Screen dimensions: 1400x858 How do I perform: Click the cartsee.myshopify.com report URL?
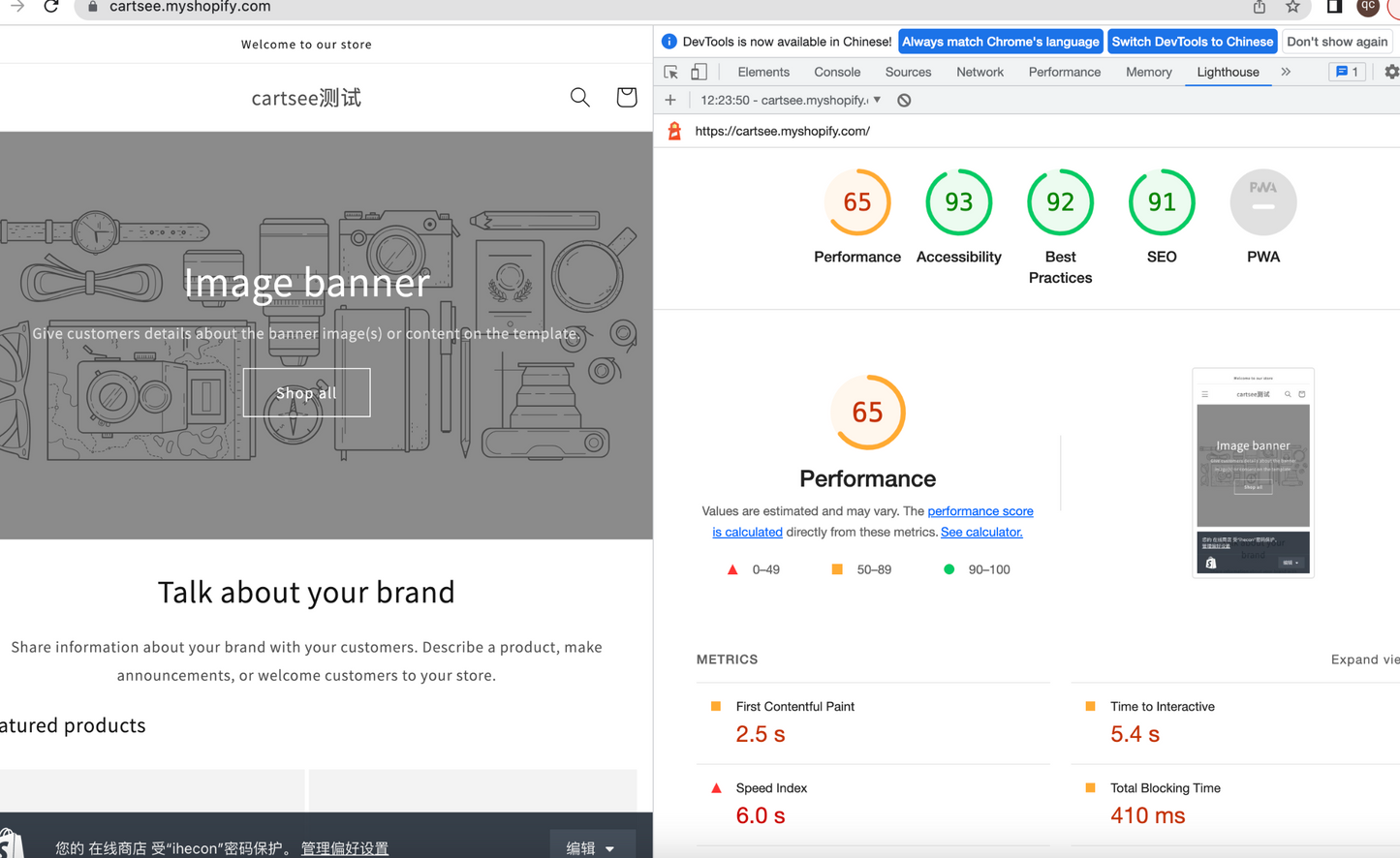(782, 131)
